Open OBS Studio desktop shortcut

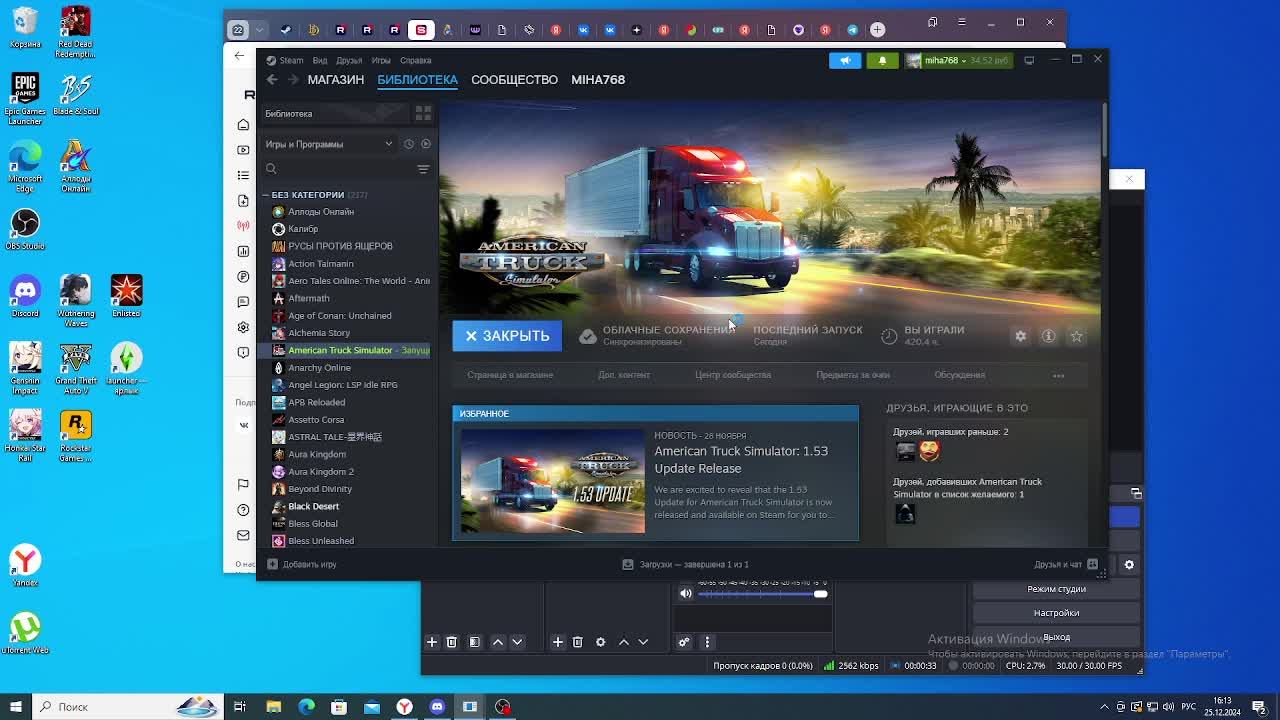25,229
